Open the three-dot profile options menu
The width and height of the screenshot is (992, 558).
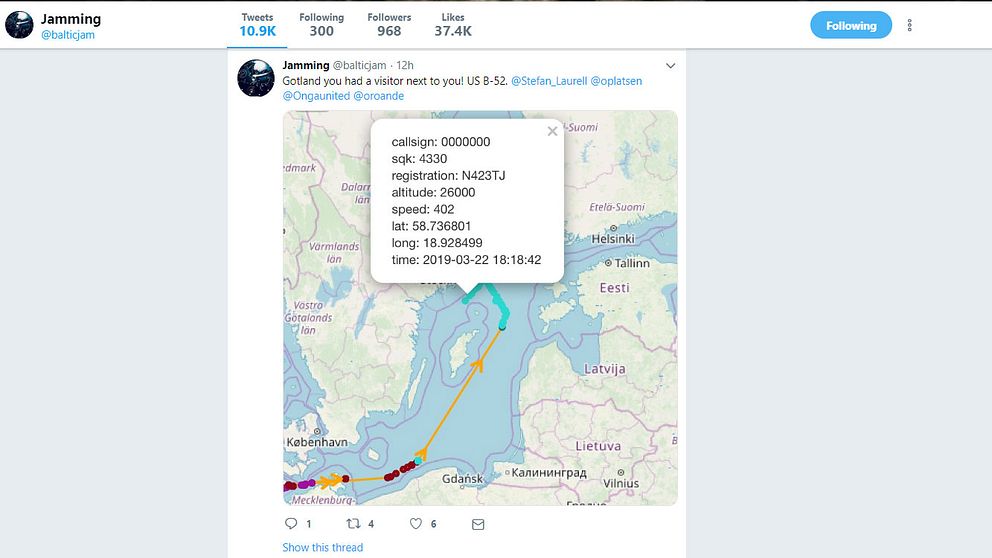[x=909, y=25]
